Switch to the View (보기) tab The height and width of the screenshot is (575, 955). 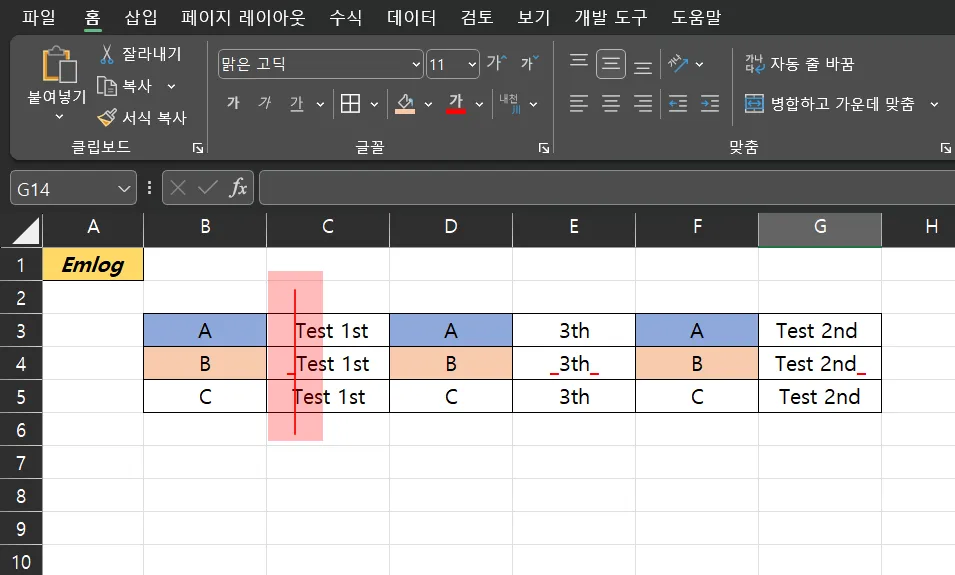[534, 17]
